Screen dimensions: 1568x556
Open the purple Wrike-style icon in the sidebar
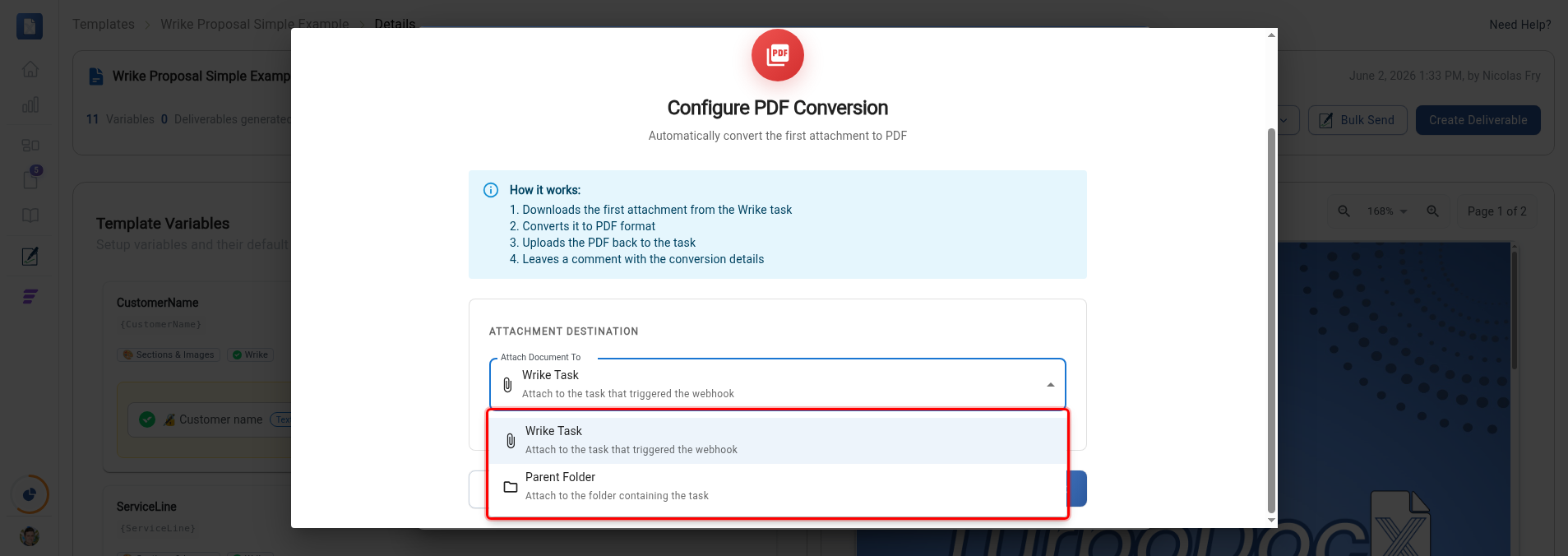30,297
